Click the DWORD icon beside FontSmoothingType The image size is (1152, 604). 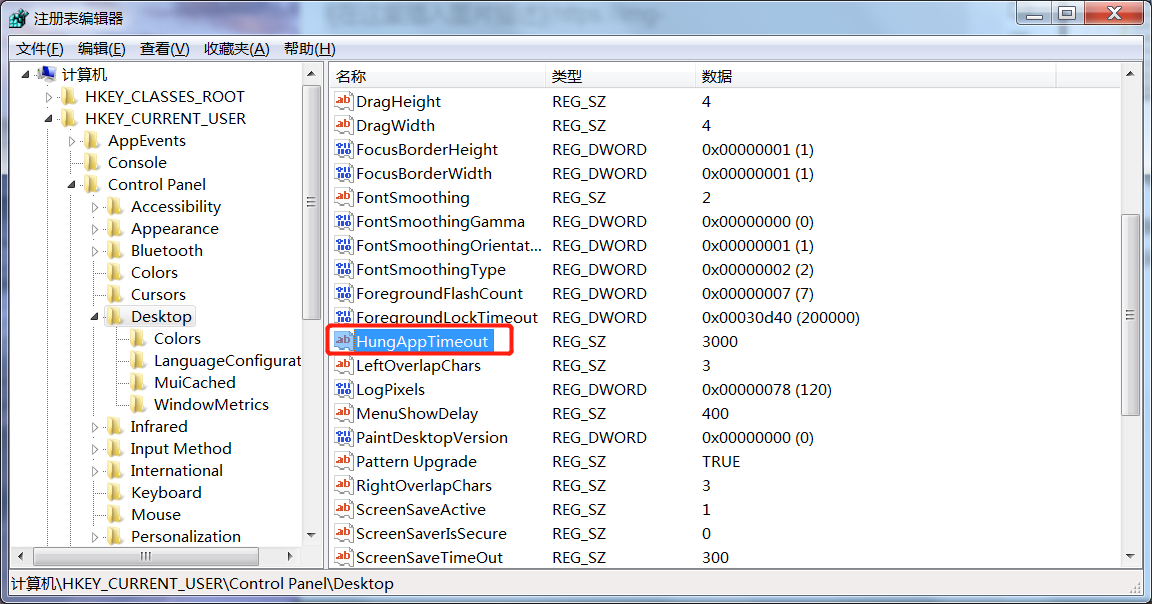pos(343,269)
